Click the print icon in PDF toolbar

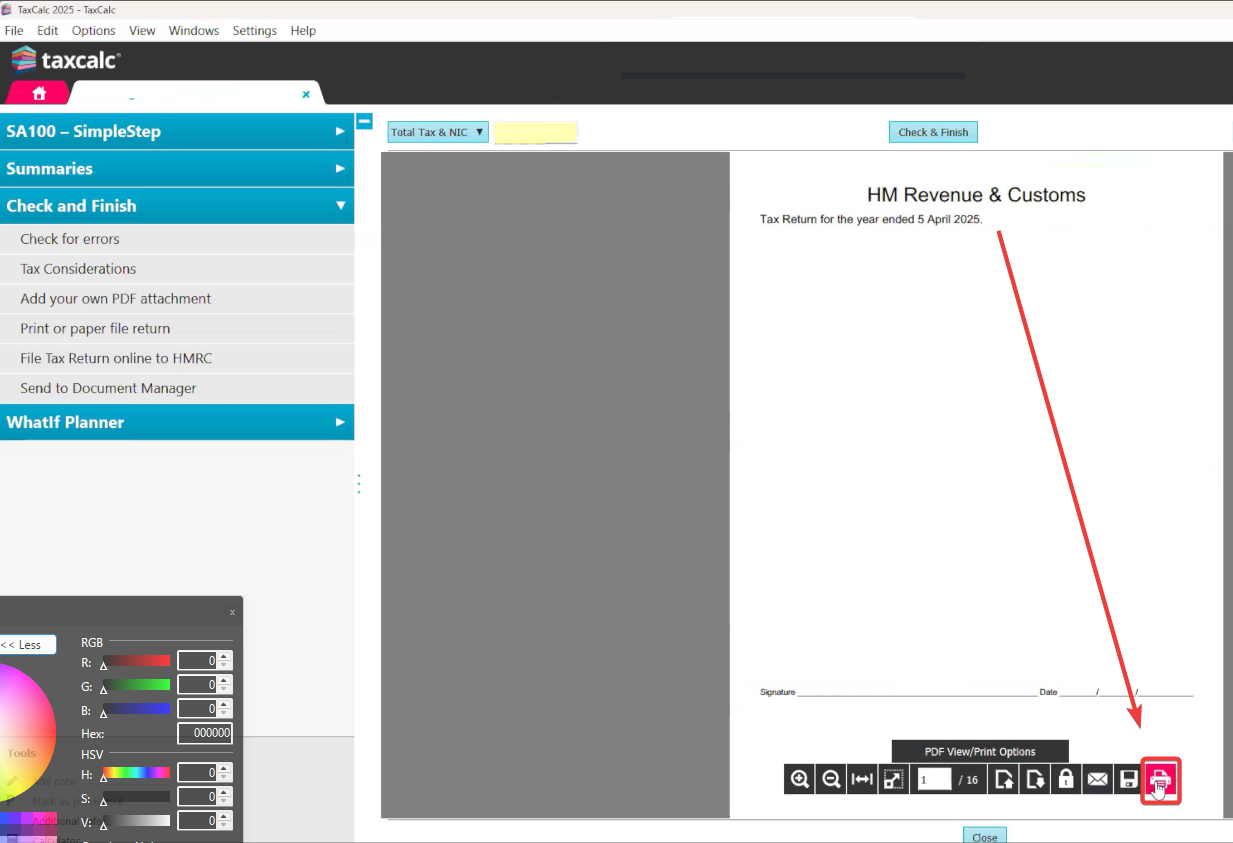[x=1161, y=780]
